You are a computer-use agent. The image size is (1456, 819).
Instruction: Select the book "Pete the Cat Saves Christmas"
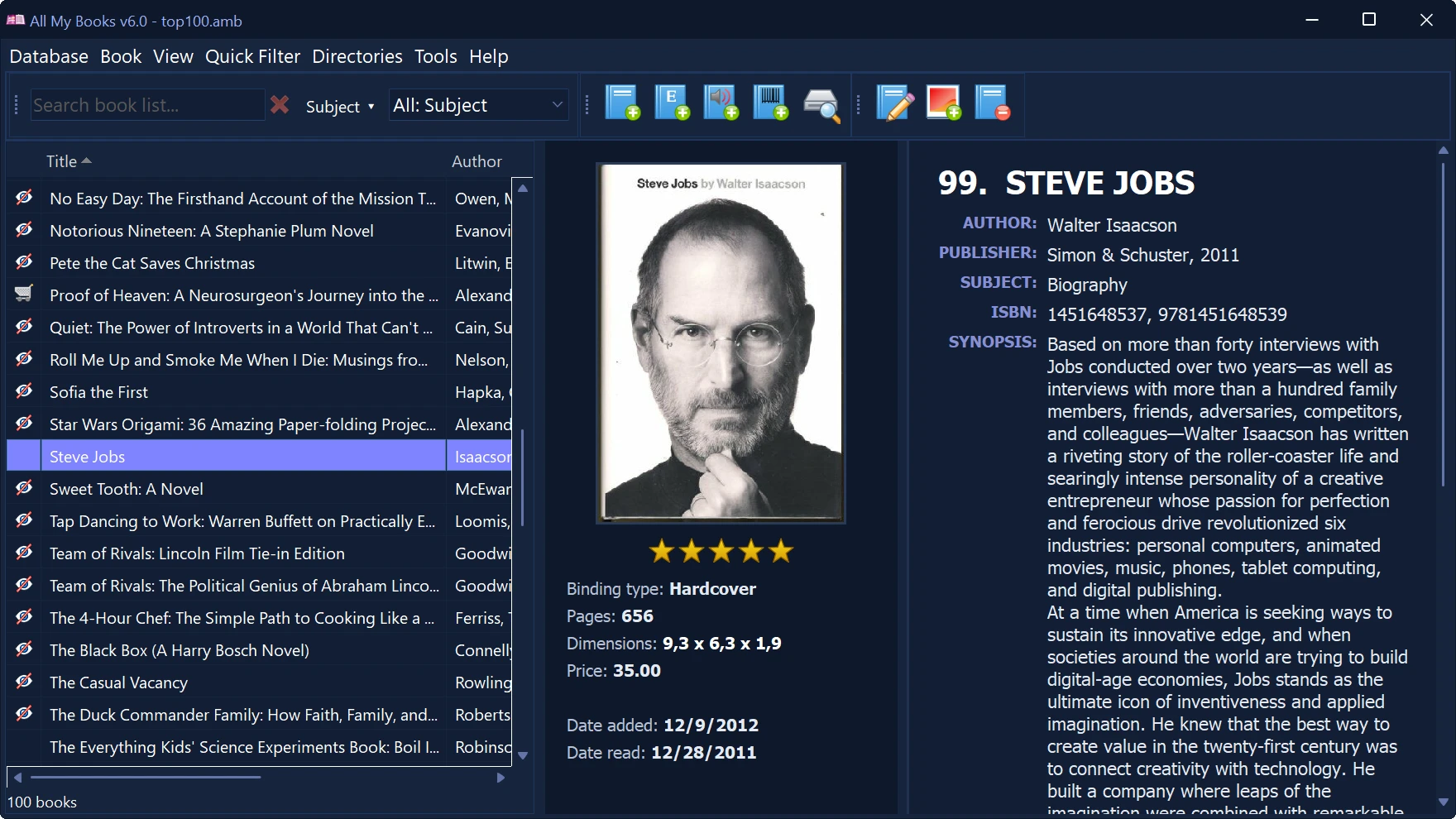[x=152, y=263]
